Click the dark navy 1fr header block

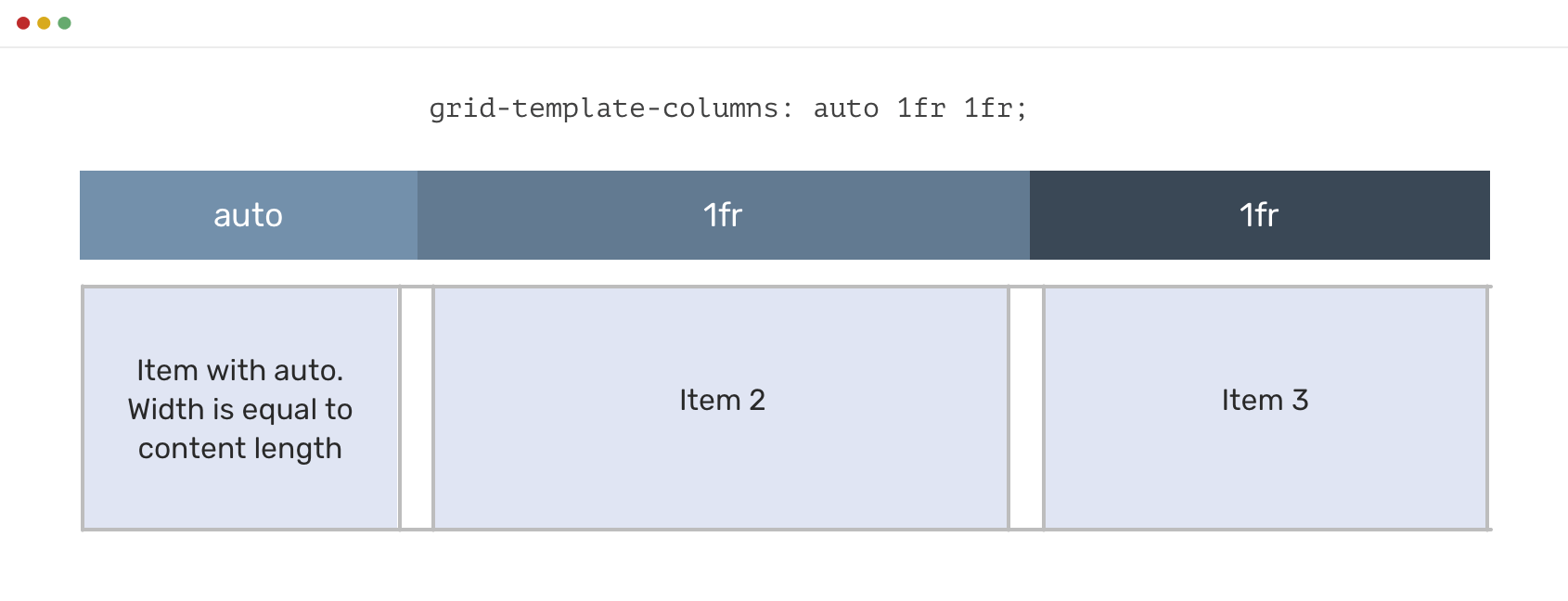click(x=1259, y=215)
